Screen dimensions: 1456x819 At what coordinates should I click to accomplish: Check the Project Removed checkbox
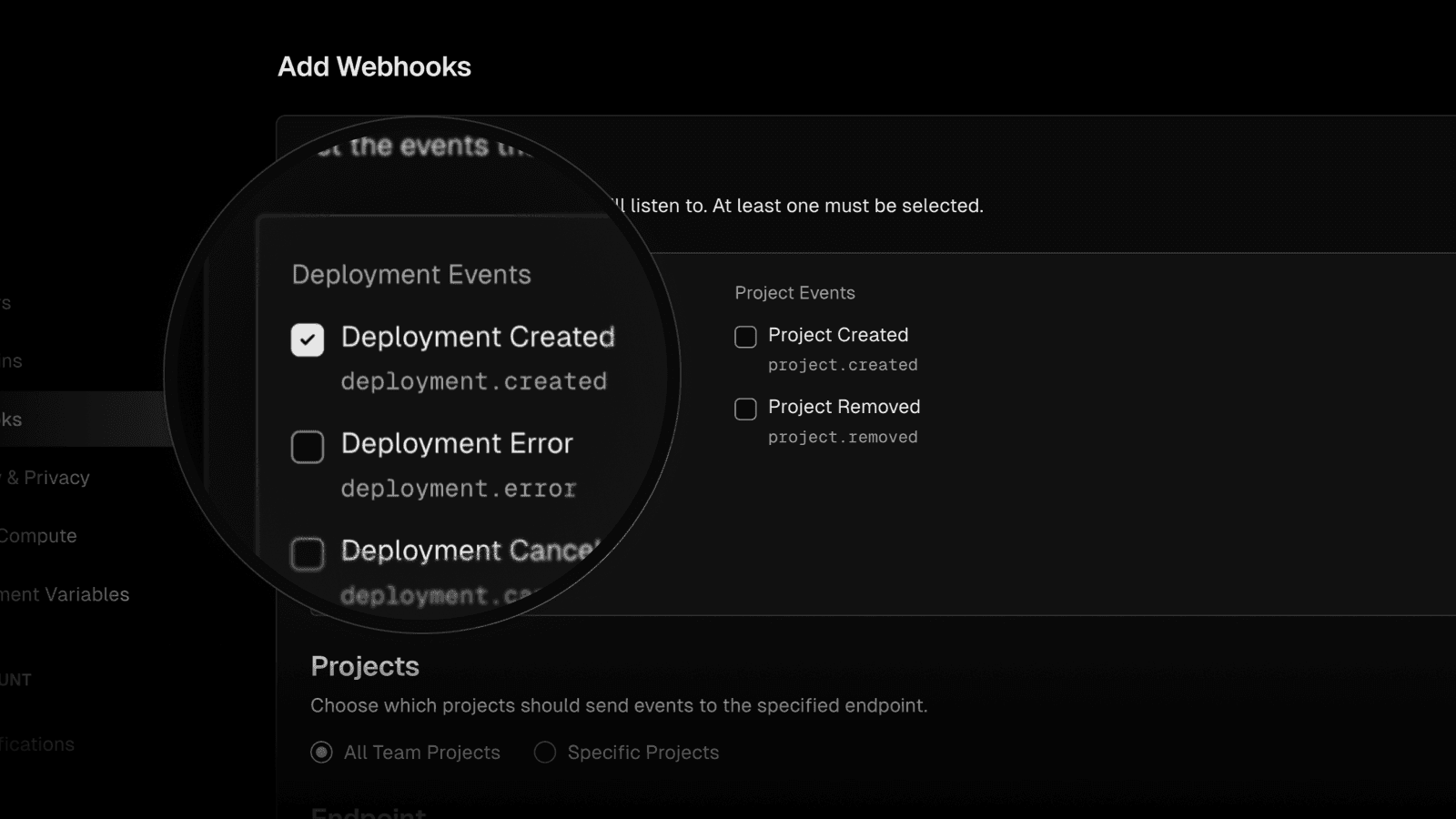[745, 409]
